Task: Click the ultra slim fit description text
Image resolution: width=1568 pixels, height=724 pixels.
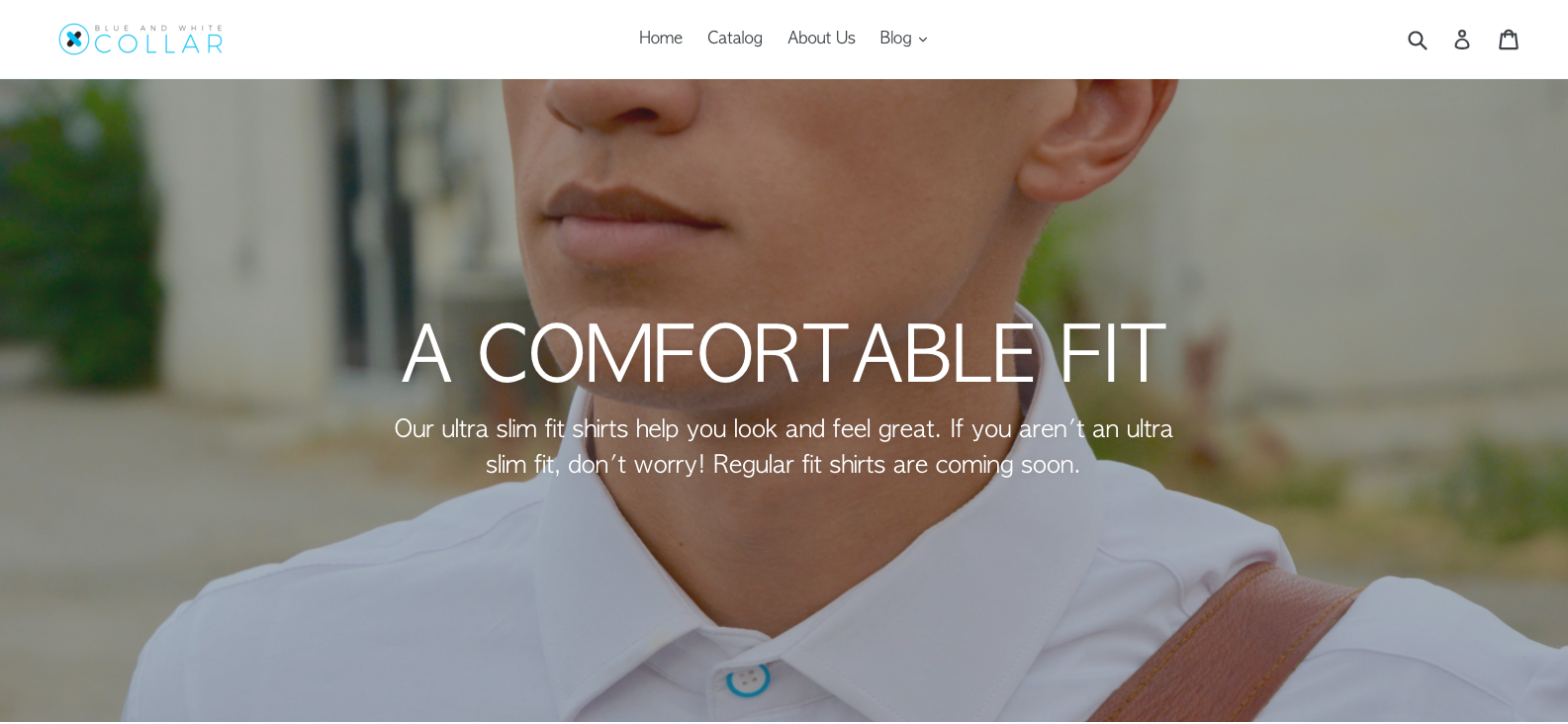Action: [784, 446]
